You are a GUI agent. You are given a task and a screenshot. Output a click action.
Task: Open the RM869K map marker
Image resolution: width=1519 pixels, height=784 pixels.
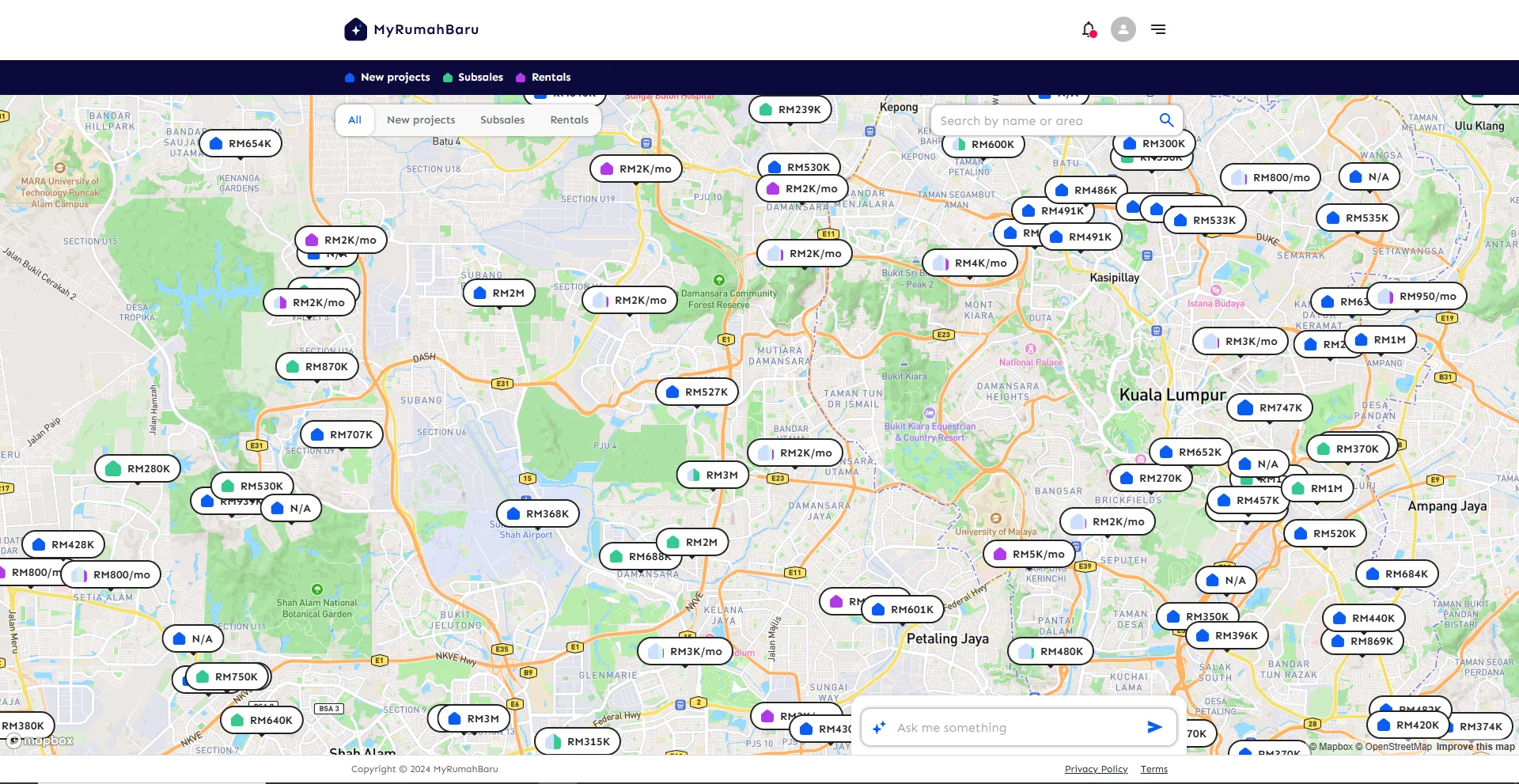(x=1362, y=642)
